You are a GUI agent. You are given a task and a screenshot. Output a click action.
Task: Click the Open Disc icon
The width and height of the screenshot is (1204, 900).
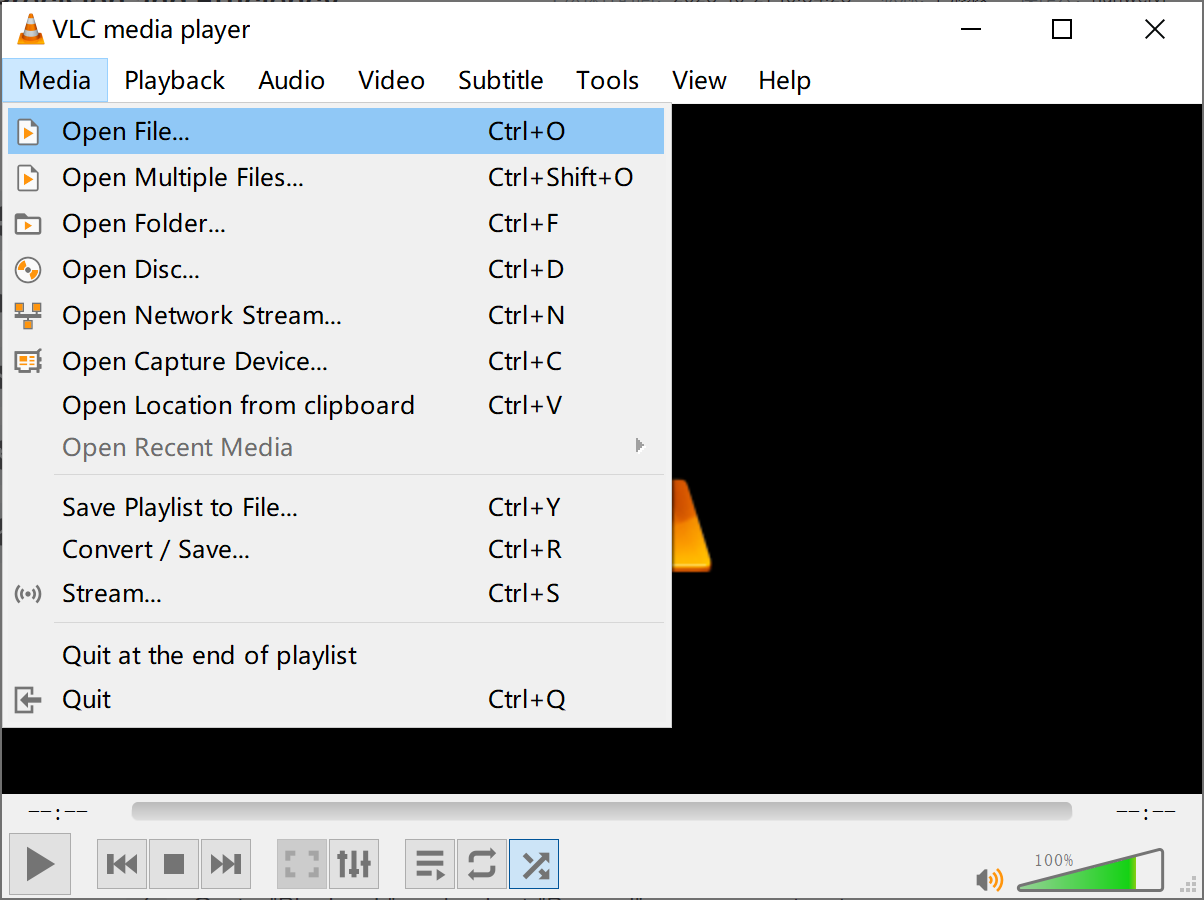click(27, 269)
